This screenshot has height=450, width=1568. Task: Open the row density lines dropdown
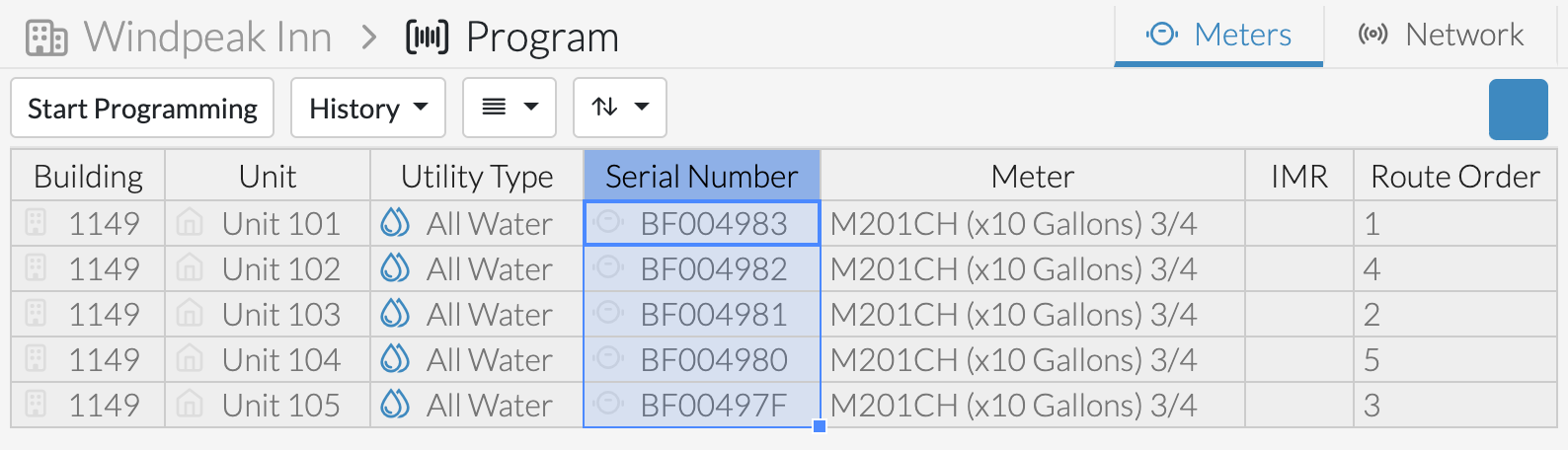pos(510,108)
